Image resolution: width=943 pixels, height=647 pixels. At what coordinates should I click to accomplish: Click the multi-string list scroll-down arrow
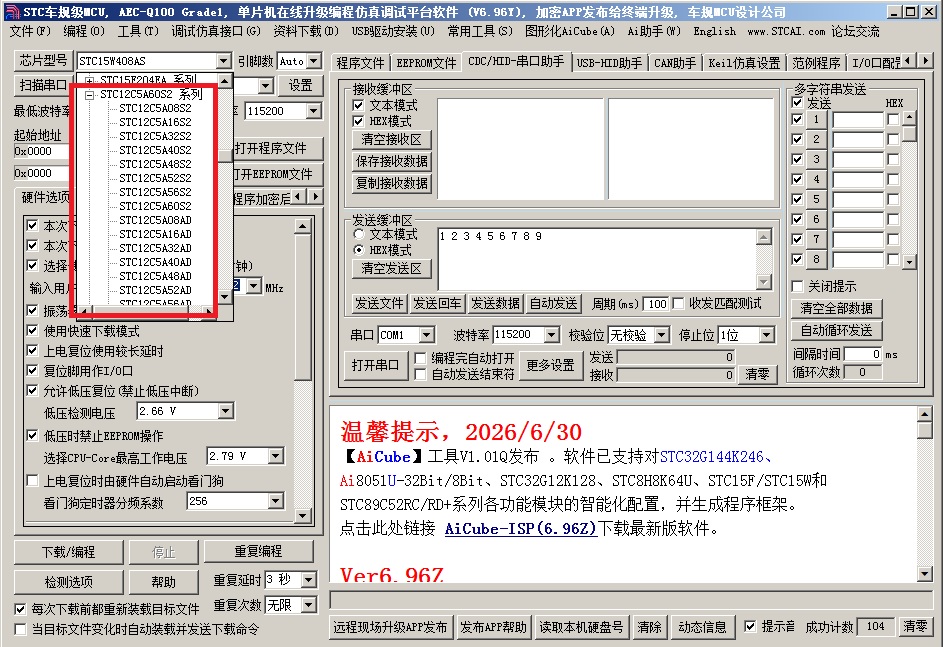(x=909, y=262)
